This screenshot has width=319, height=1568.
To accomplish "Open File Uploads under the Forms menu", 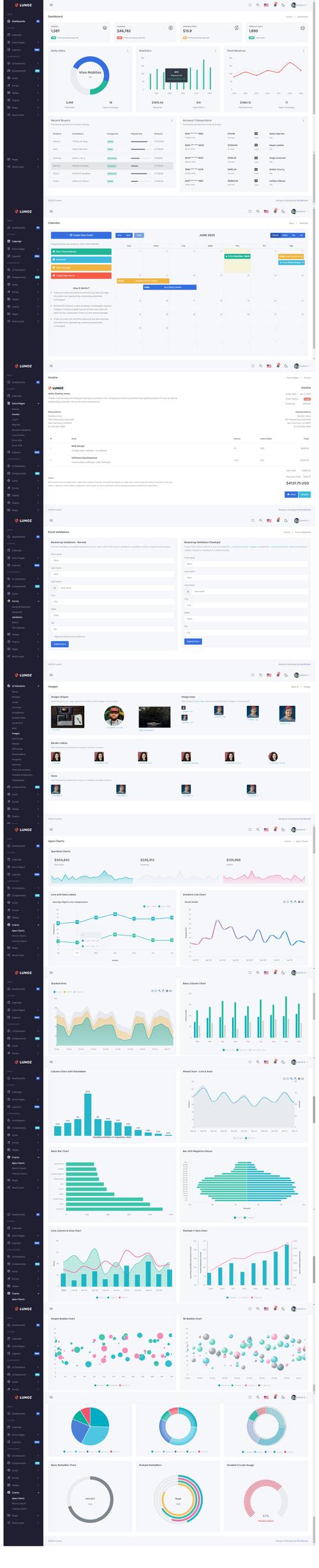I will point(19,627).
